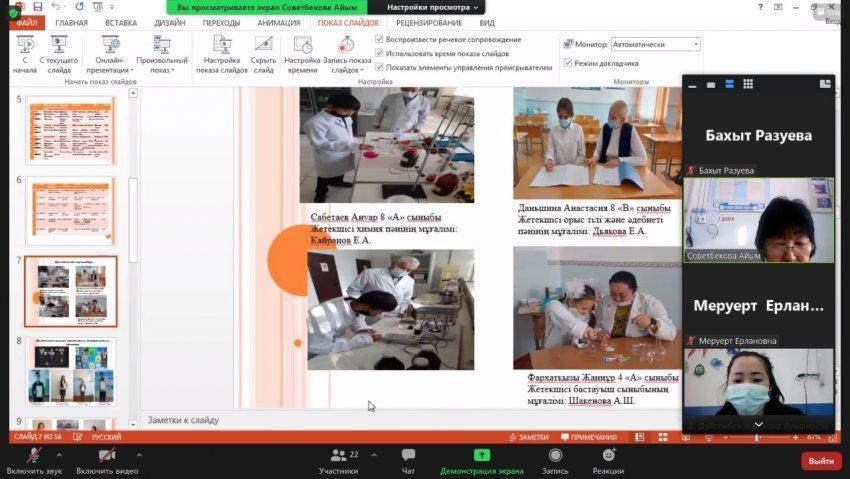This screenshot has height=479, width=850.
Task: Click Включить видео camera icon
Action: coord(107,455)
